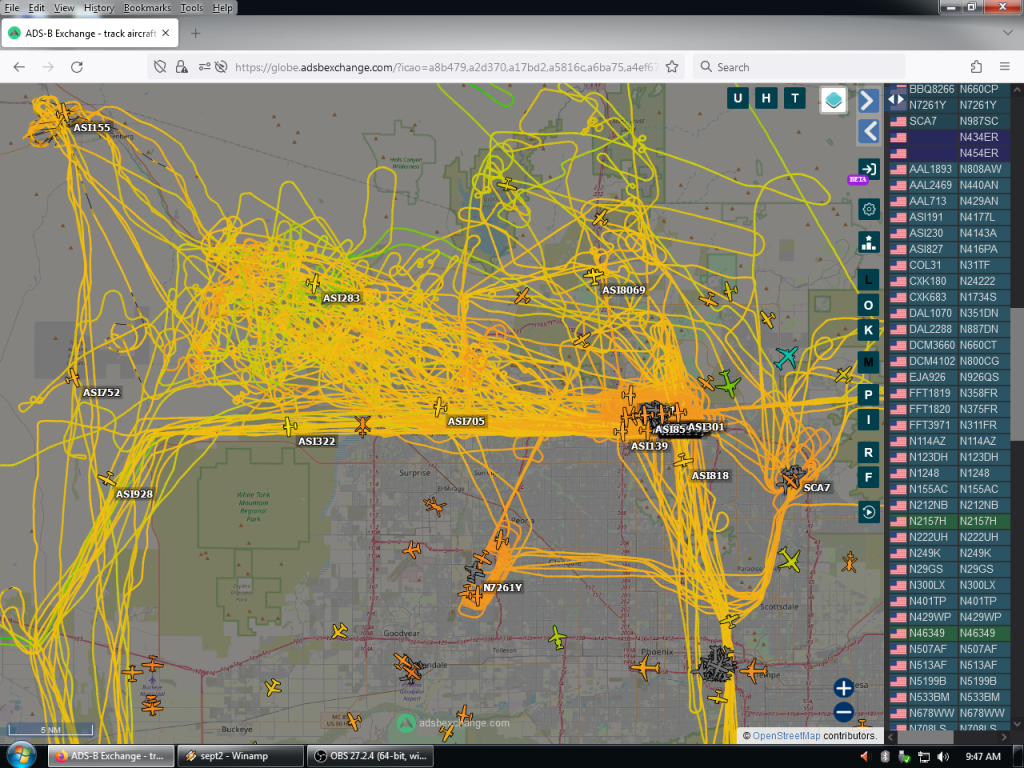This screenshot has width=1024, height=768.
Task: Open the OpenStreetMap contributors link
Action: click(786, 735)
